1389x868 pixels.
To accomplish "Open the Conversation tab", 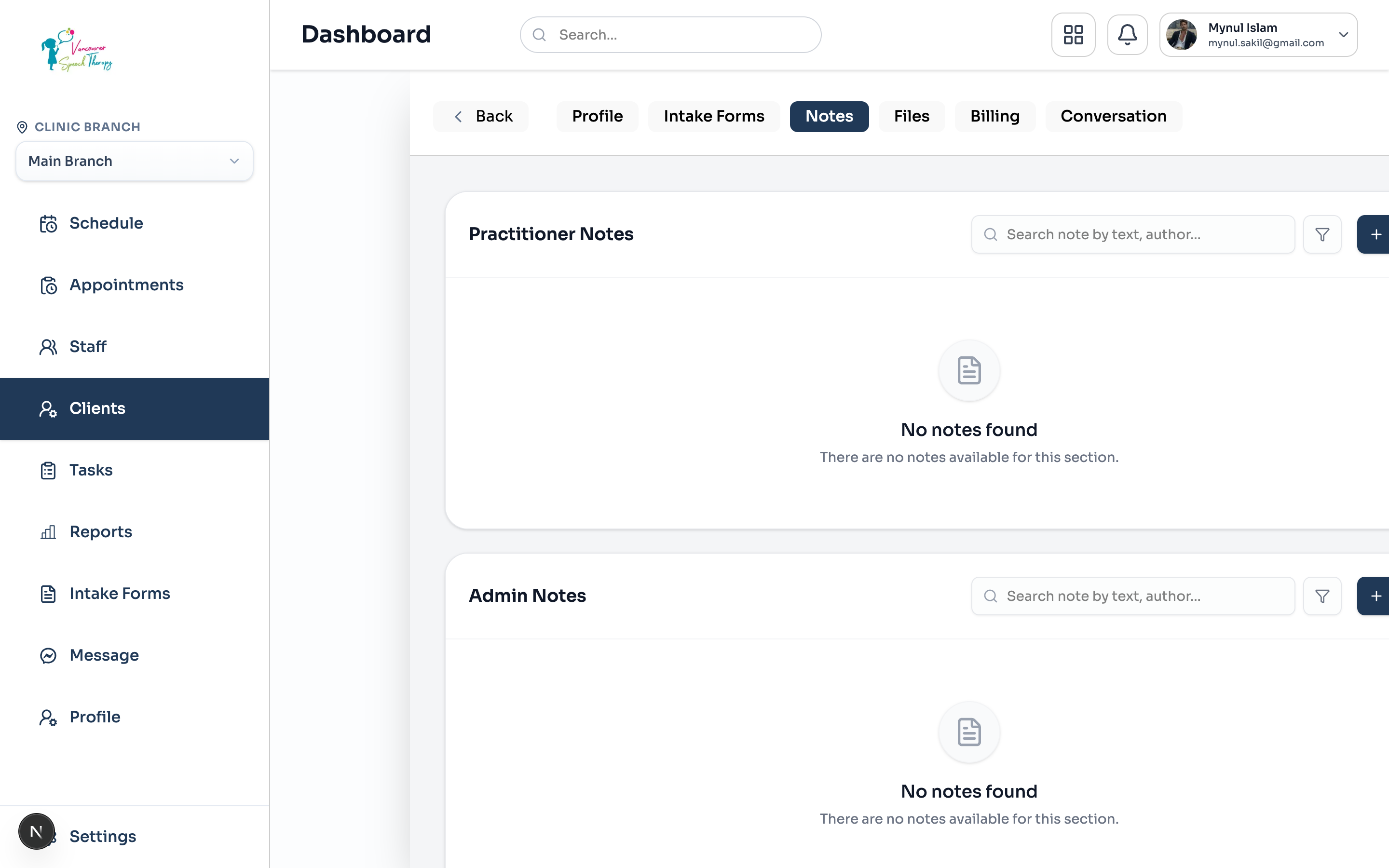I will 1113,117.
